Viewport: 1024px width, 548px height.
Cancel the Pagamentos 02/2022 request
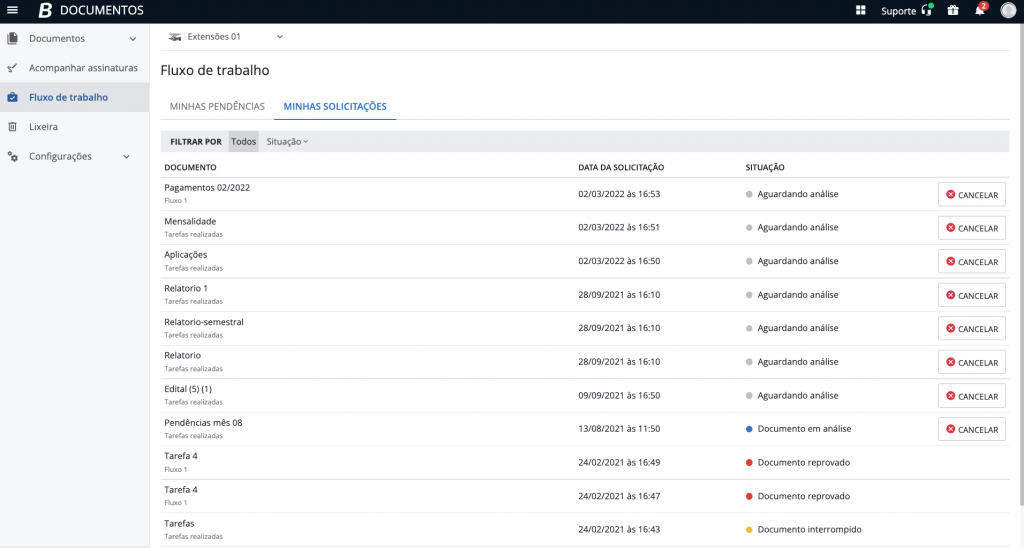point(971,195)
